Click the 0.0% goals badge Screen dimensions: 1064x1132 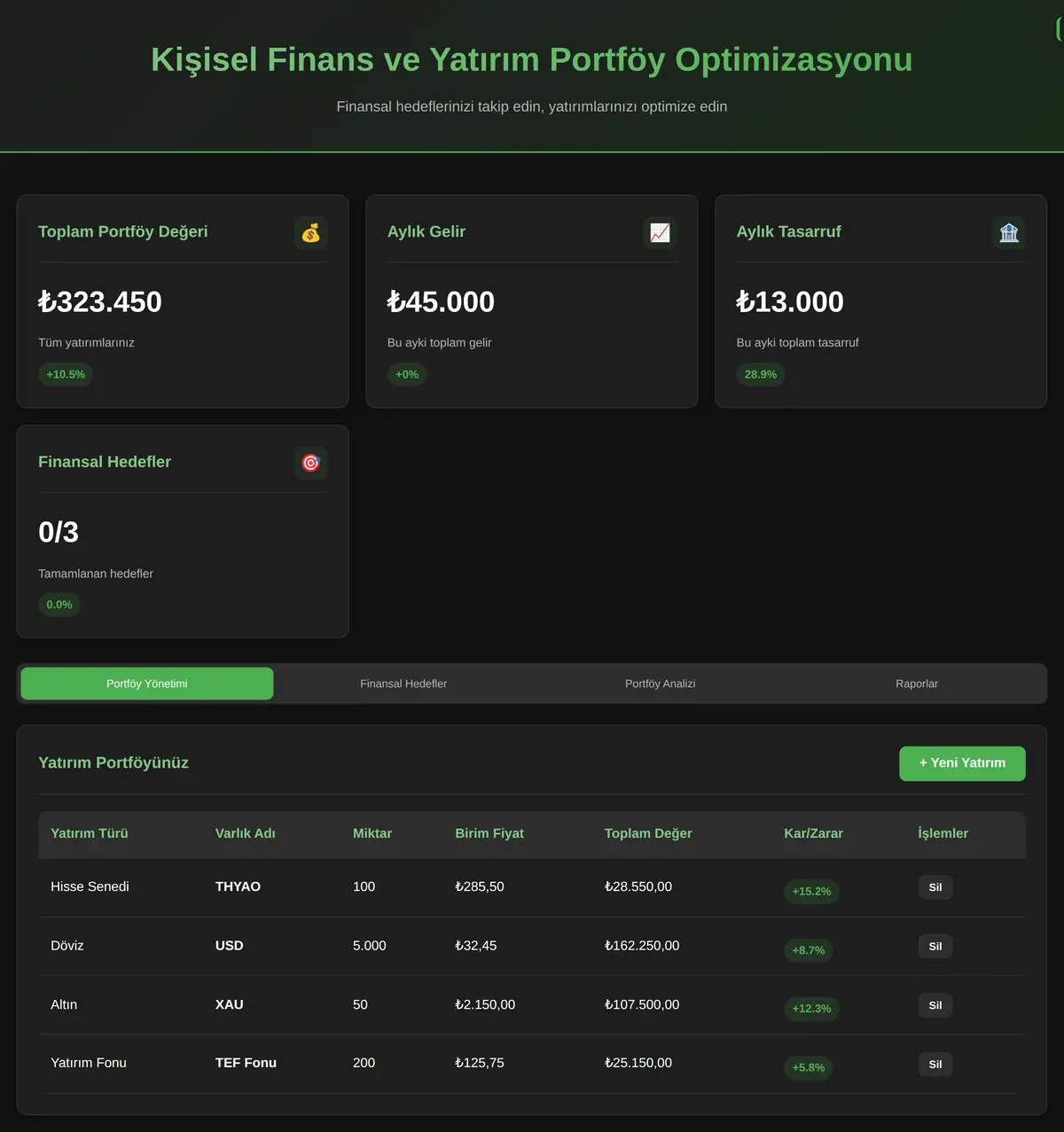tap(59, 605)
